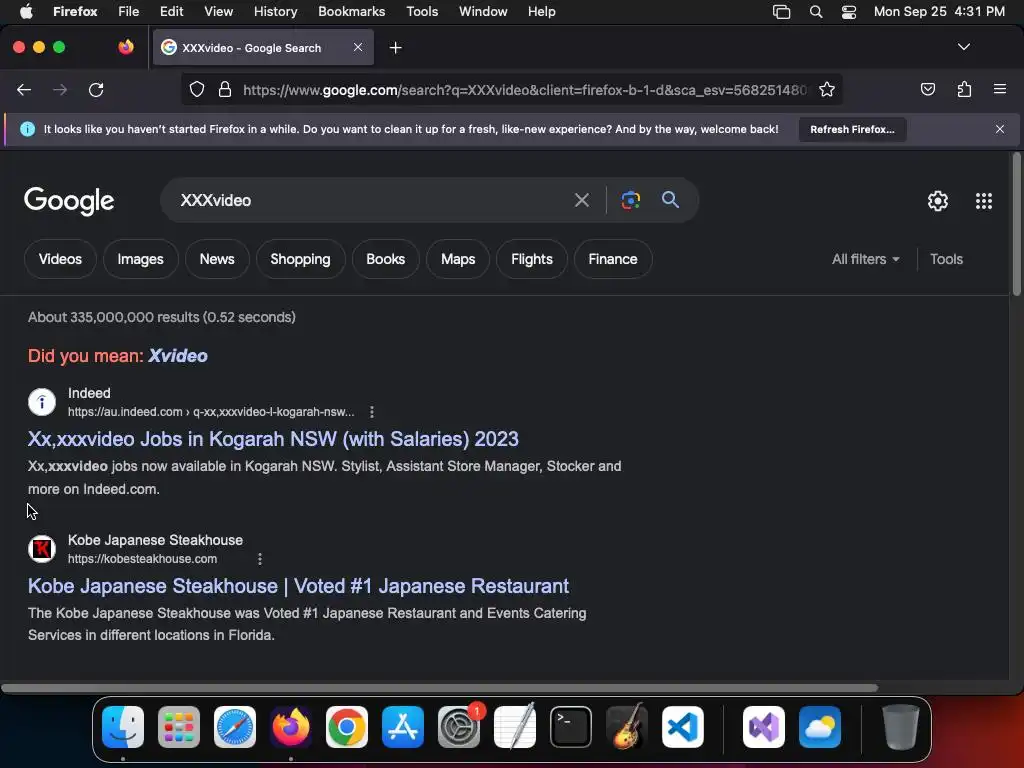Viewport: 1024px width, 768px height.
Task: Open GarageBand from the dock
Action: 627,726
